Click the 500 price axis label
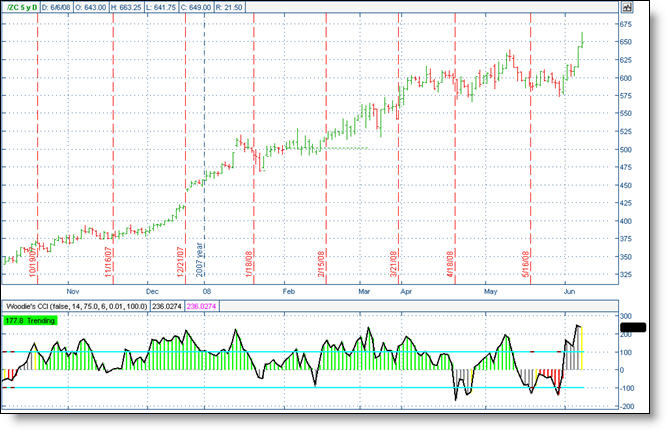 pyautogui.click(x=626, y=150)
